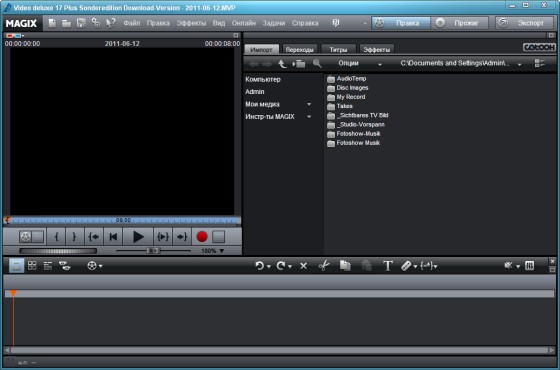Toggle storyboard mode view button
The width and height of the screenshot is (560, 370).
point(16,266)
